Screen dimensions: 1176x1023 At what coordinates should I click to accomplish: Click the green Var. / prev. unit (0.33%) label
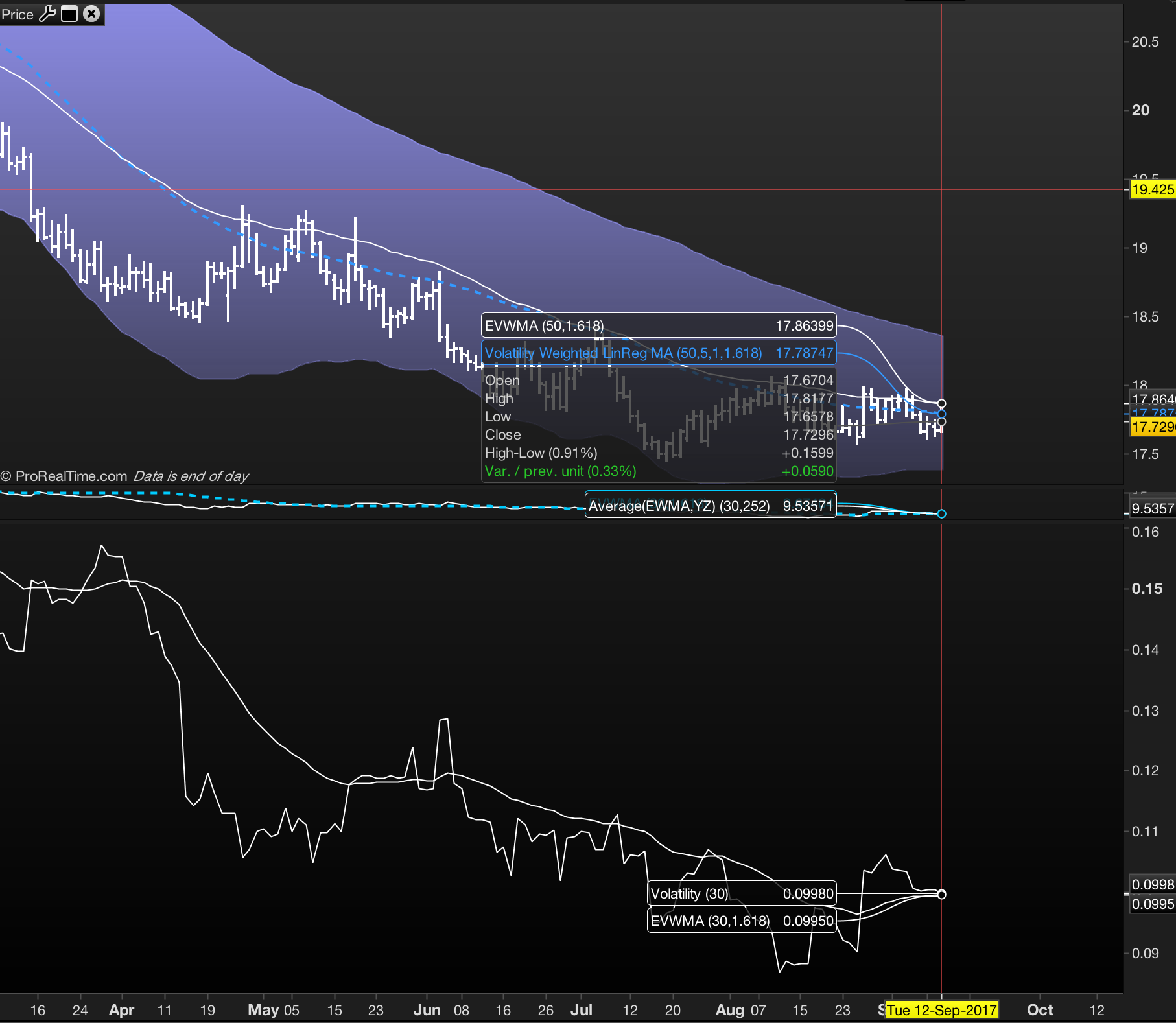tap(561, 471)
